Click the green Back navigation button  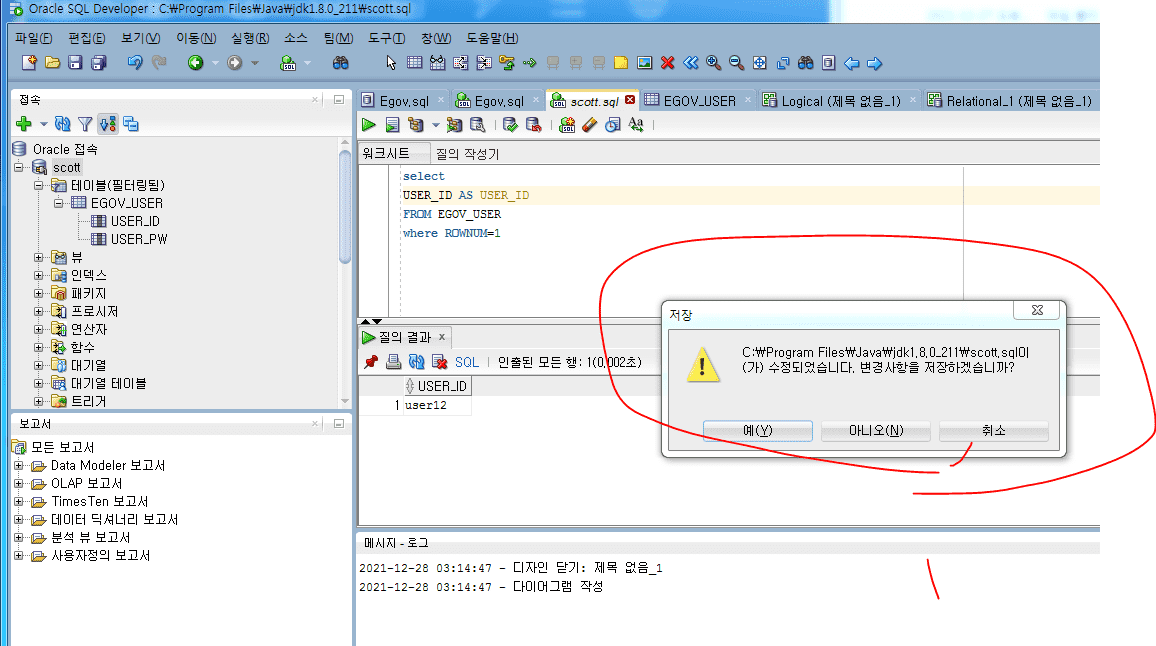[x=195, y=63]
